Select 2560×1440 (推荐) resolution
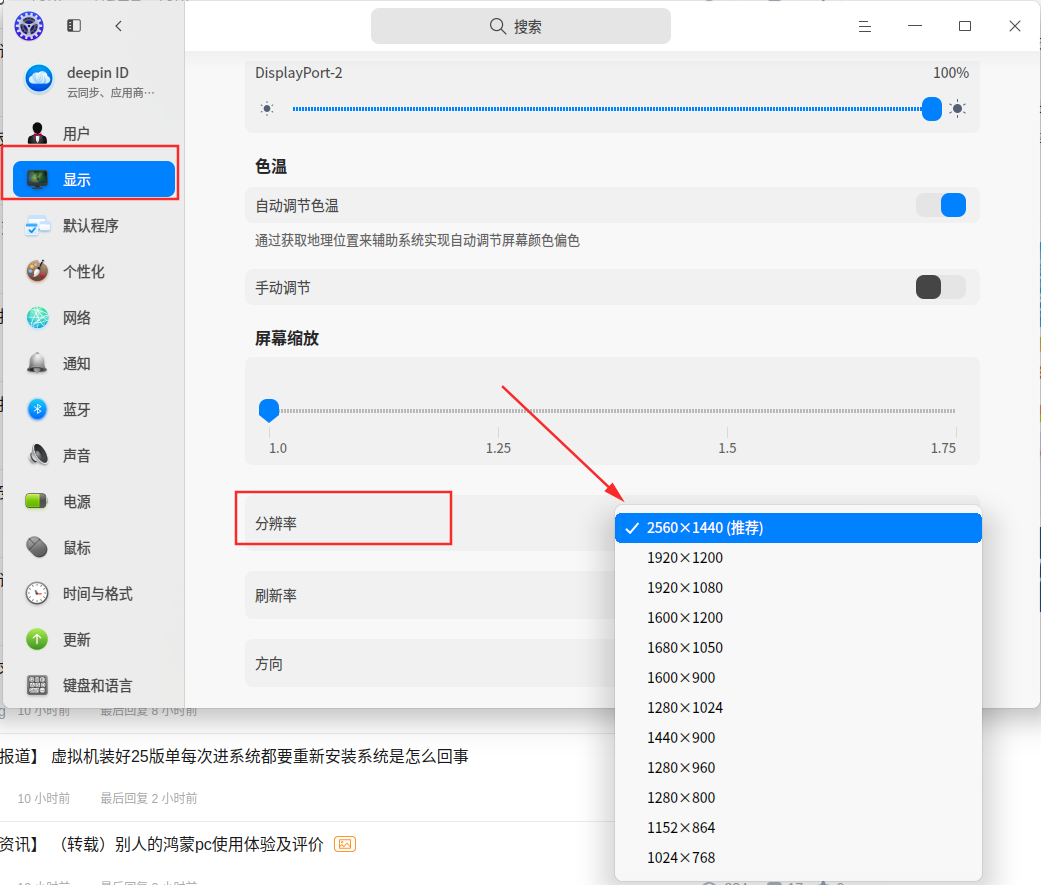 [798, 528]
